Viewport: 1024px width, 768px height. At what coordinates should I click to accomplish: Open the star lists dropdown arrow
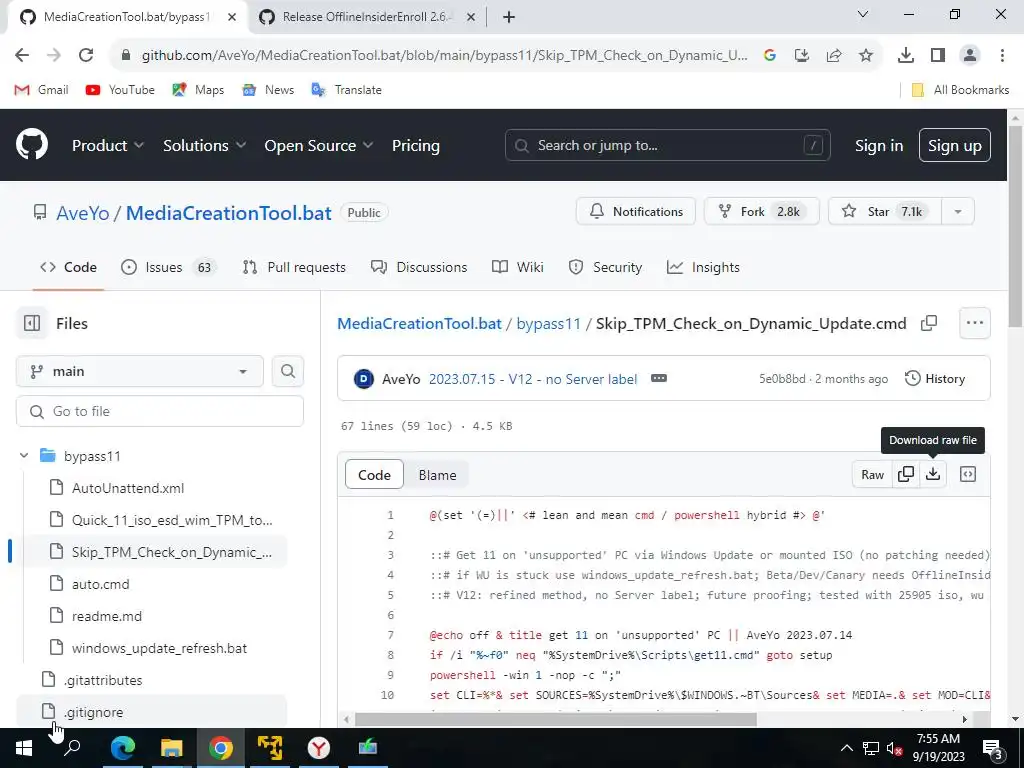[958, 212]
